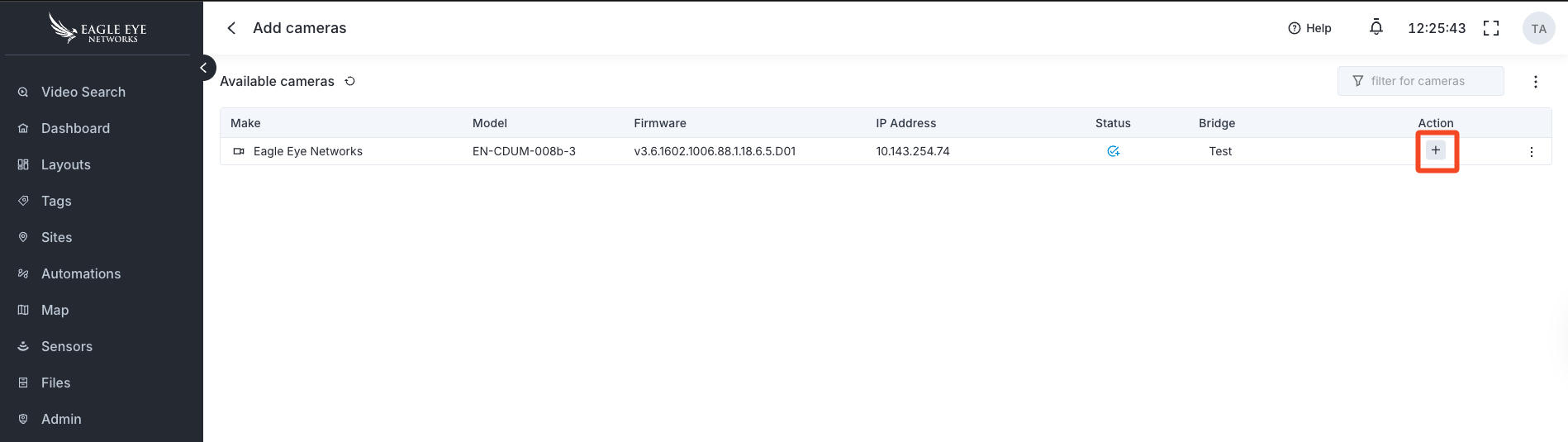
Task: Open the Layouts section
Action: 66,164
